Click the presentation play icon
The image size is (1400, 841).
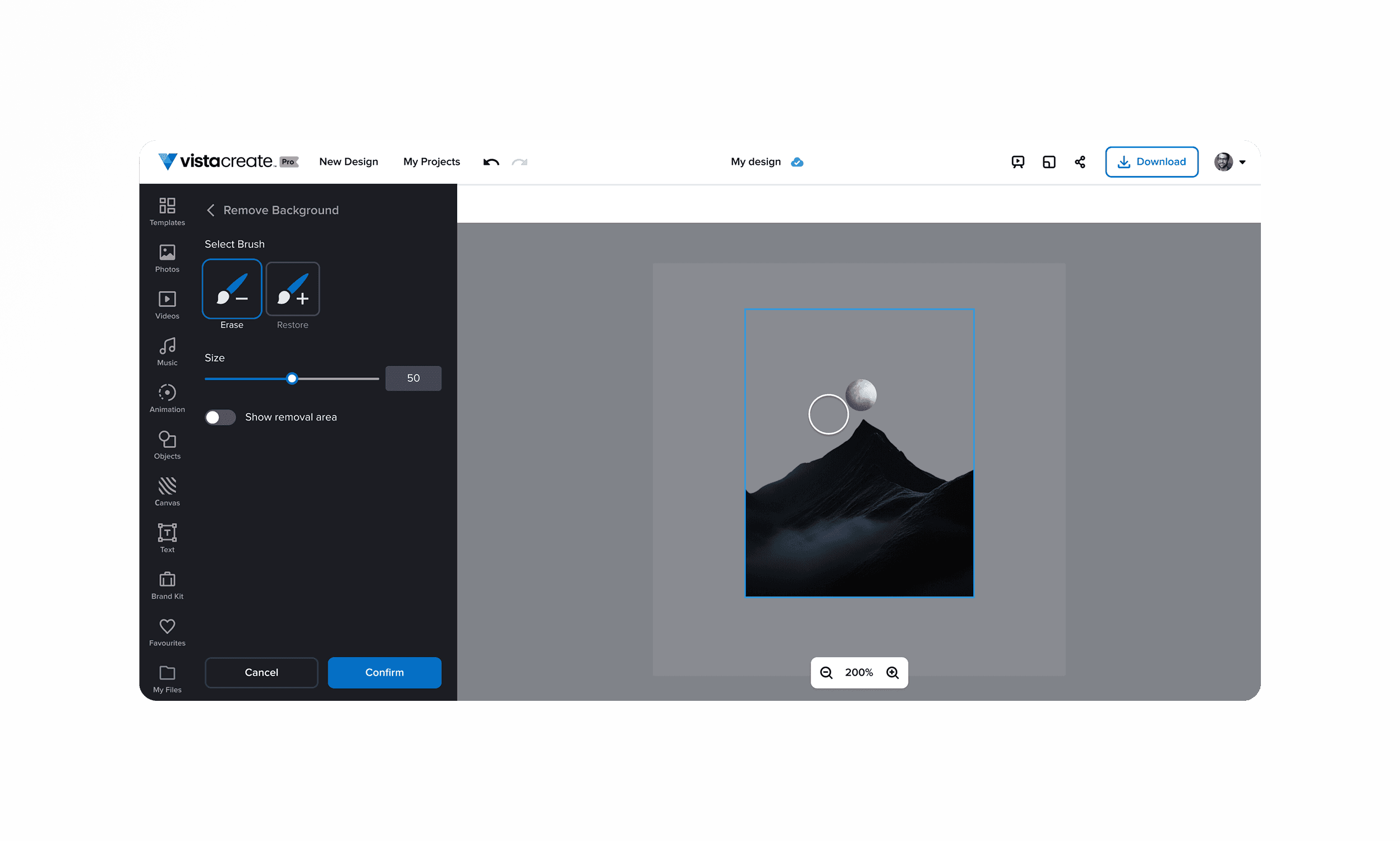pyautogui.click(x=1017, y=162)
